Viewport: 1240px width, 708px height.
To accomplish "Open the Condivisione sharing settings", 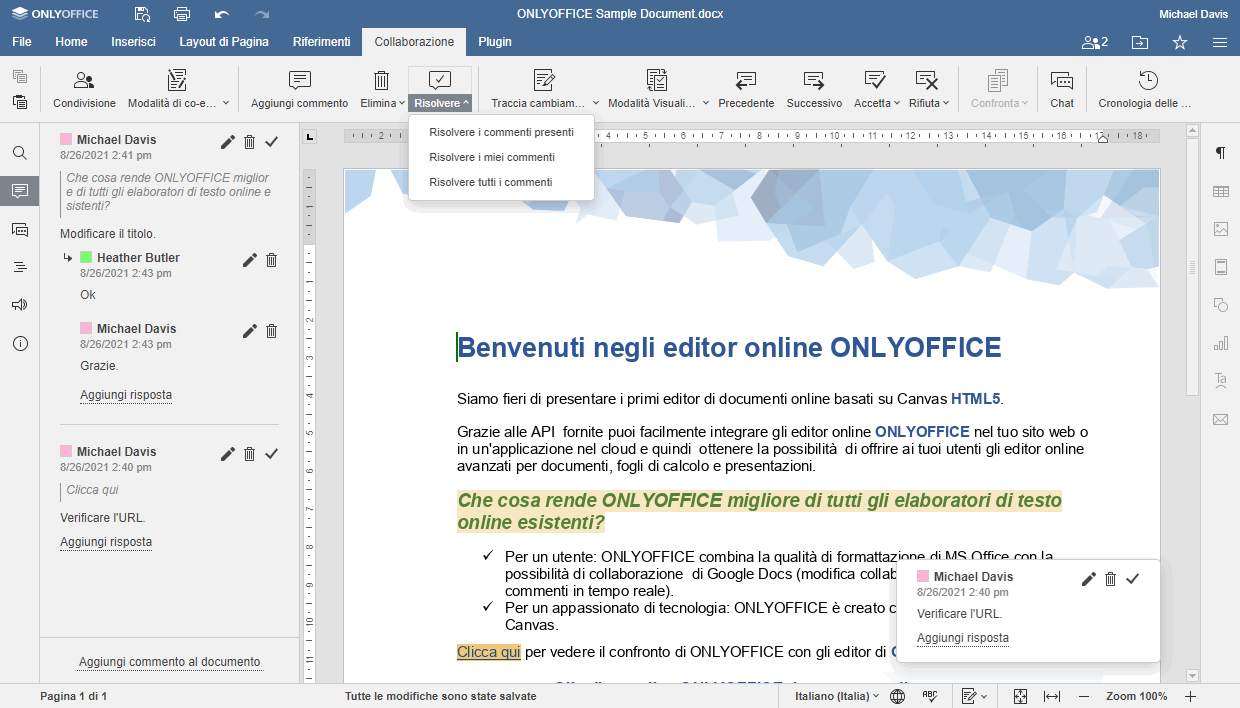I will point(84,89).
